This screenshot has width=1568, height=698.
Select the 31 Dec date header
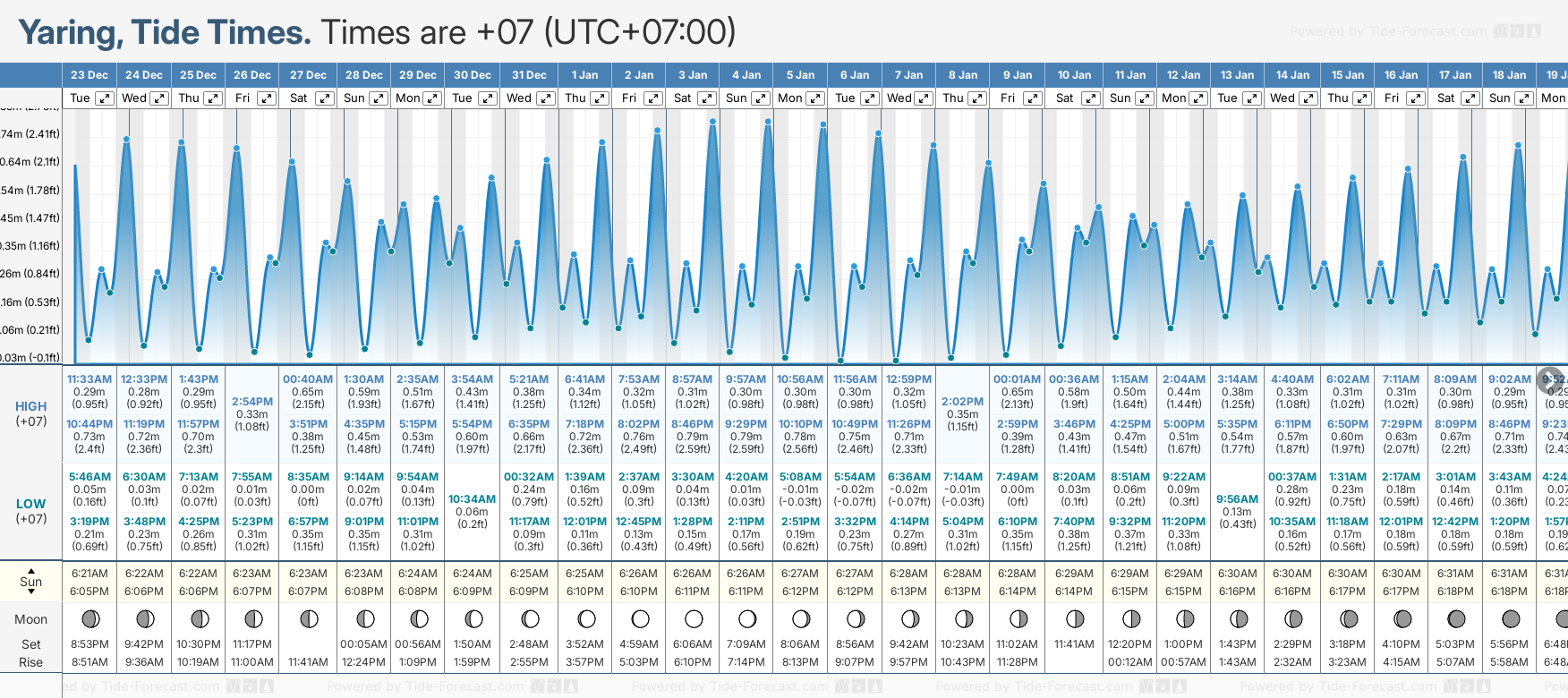[x=529, y=75]
